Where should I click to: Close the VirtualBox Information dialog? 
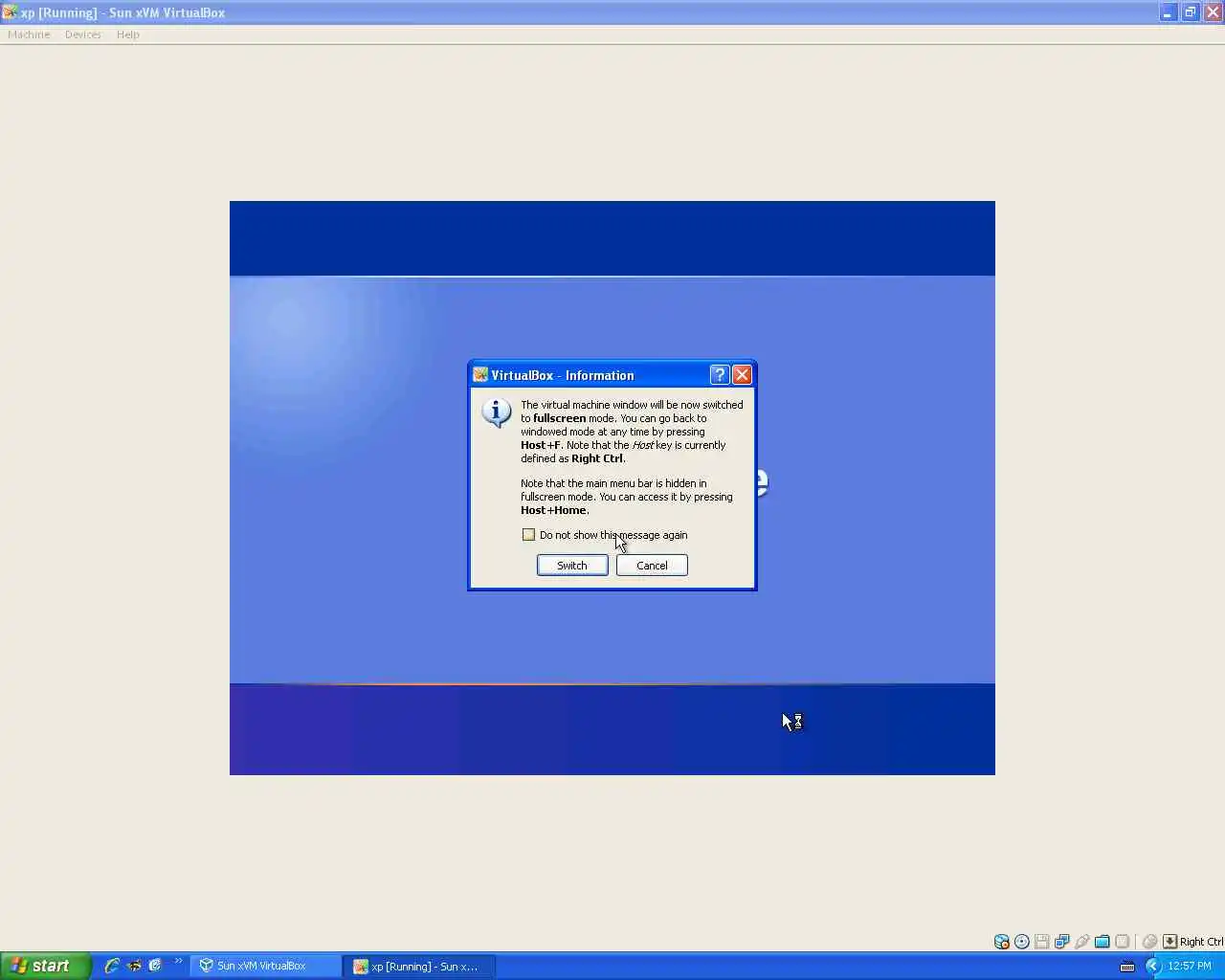point(742,375)
